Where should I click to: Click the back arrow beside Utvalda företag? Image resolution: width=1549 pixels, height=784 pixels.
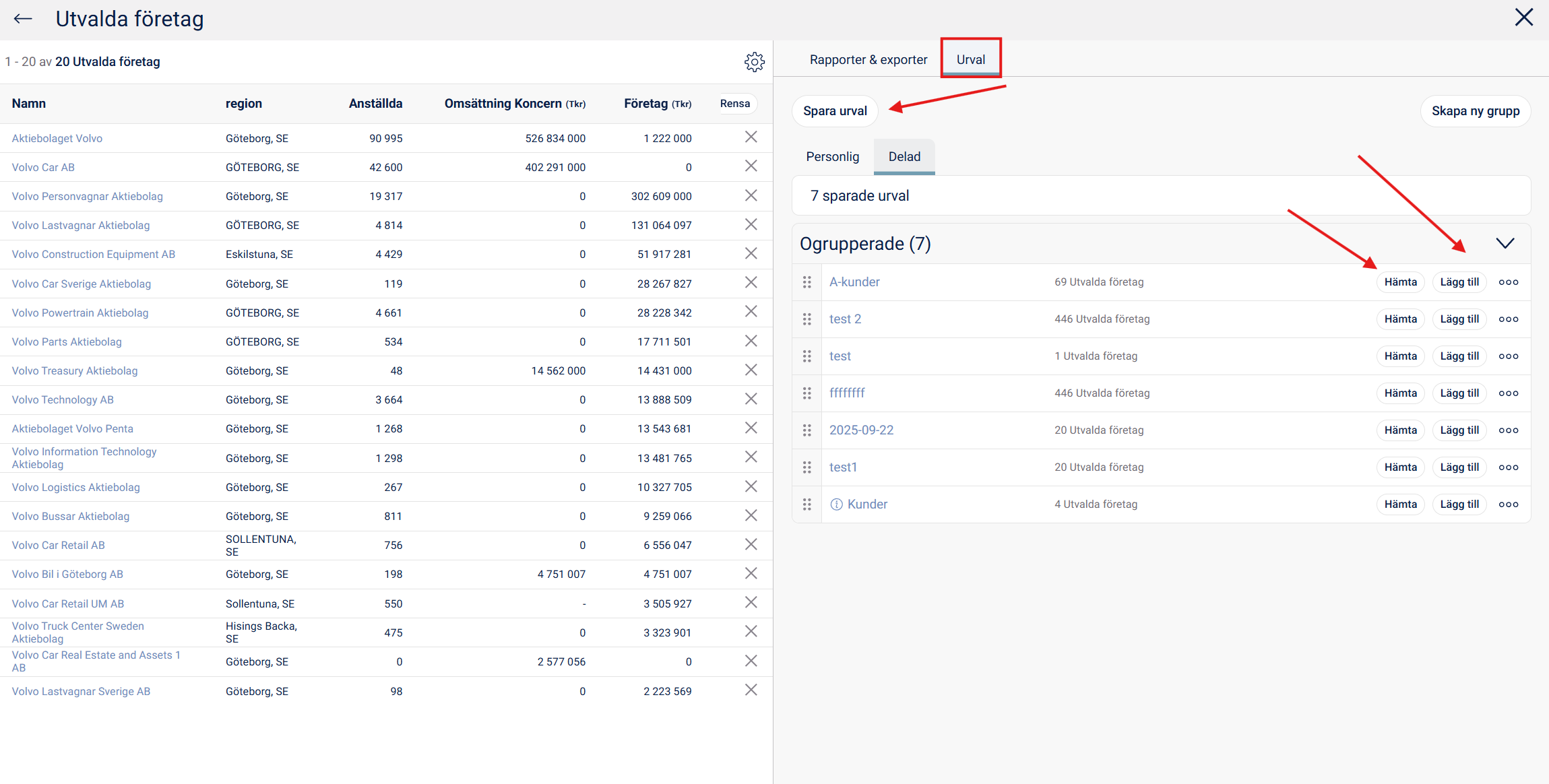click(23, 19)
